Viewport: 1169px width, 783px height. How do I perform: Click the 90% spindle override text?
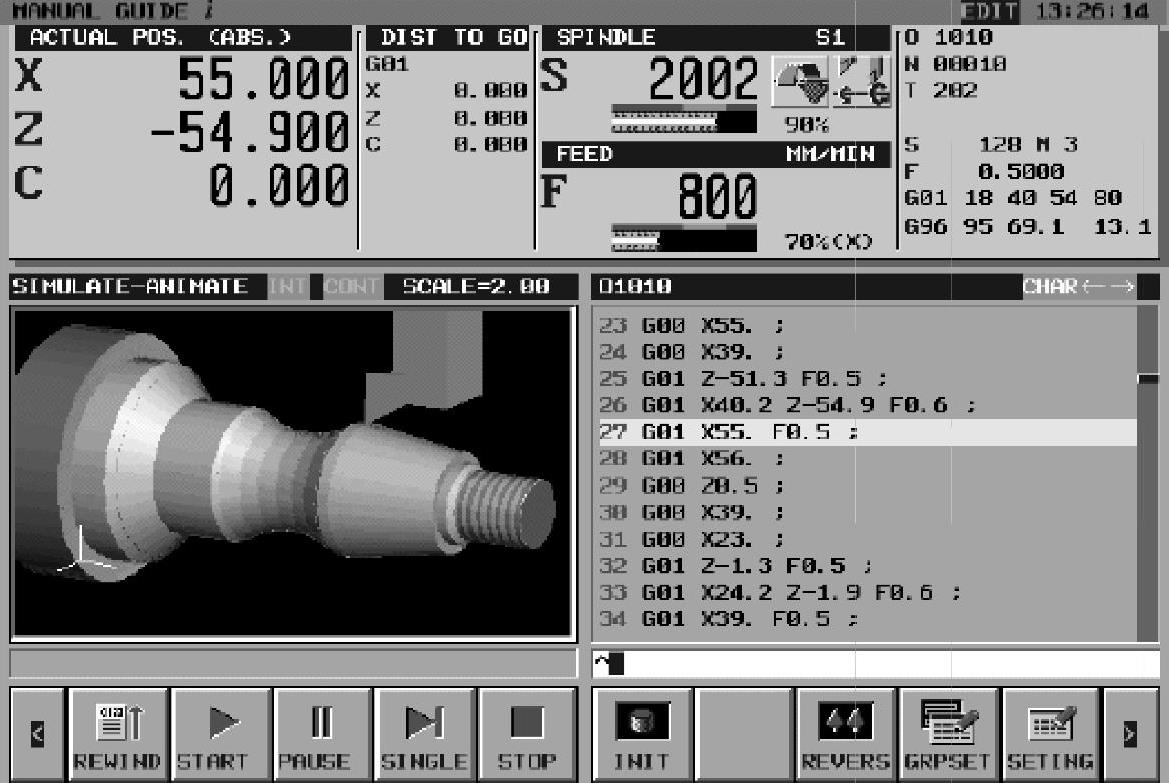(x=807, y=125)
